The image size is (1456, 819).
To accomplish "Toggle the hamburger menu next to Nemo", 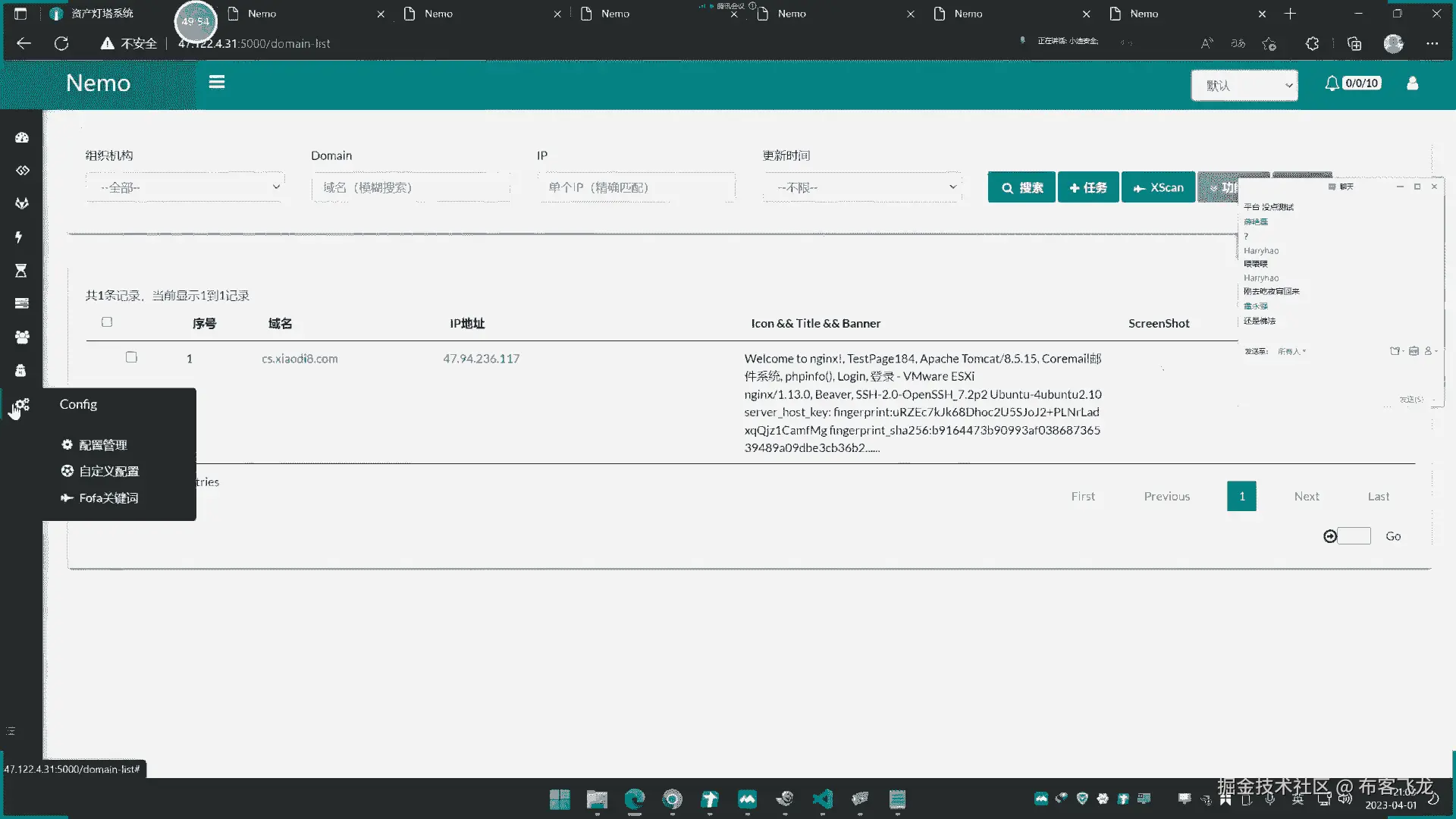I will 217,82.
